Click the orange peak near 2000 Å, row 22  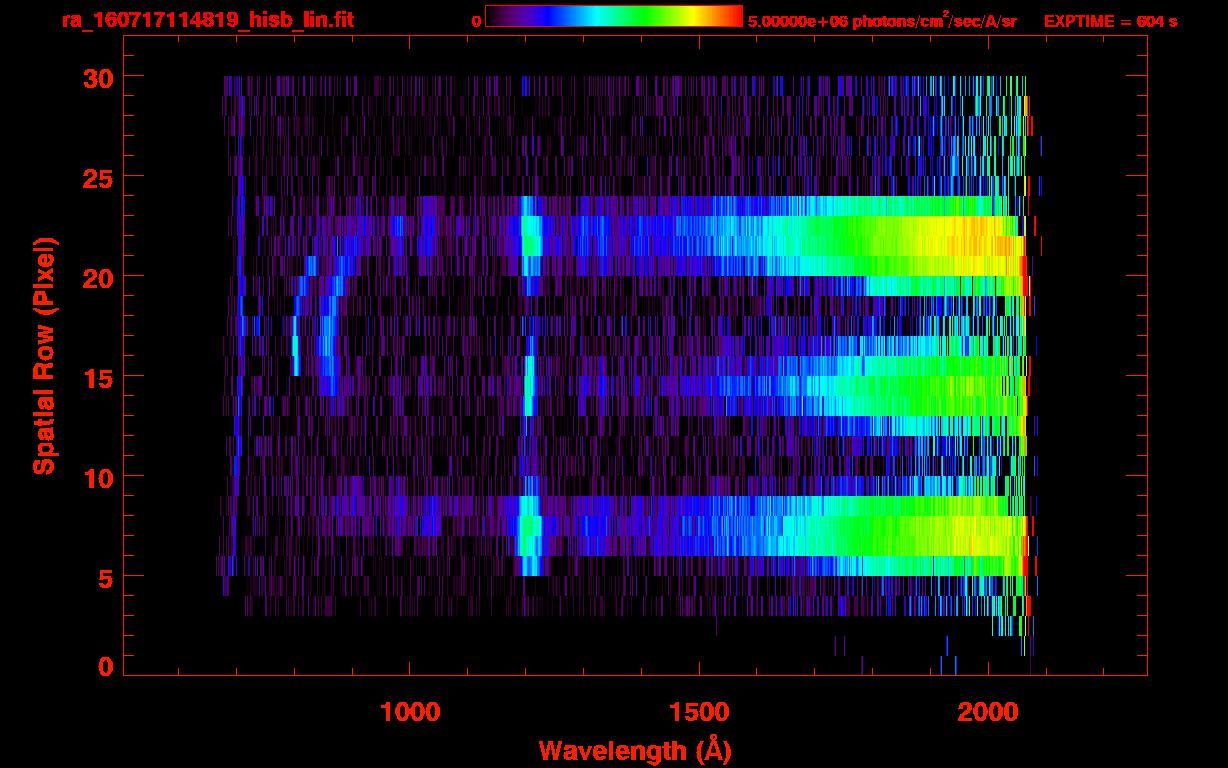pos(990,245)
